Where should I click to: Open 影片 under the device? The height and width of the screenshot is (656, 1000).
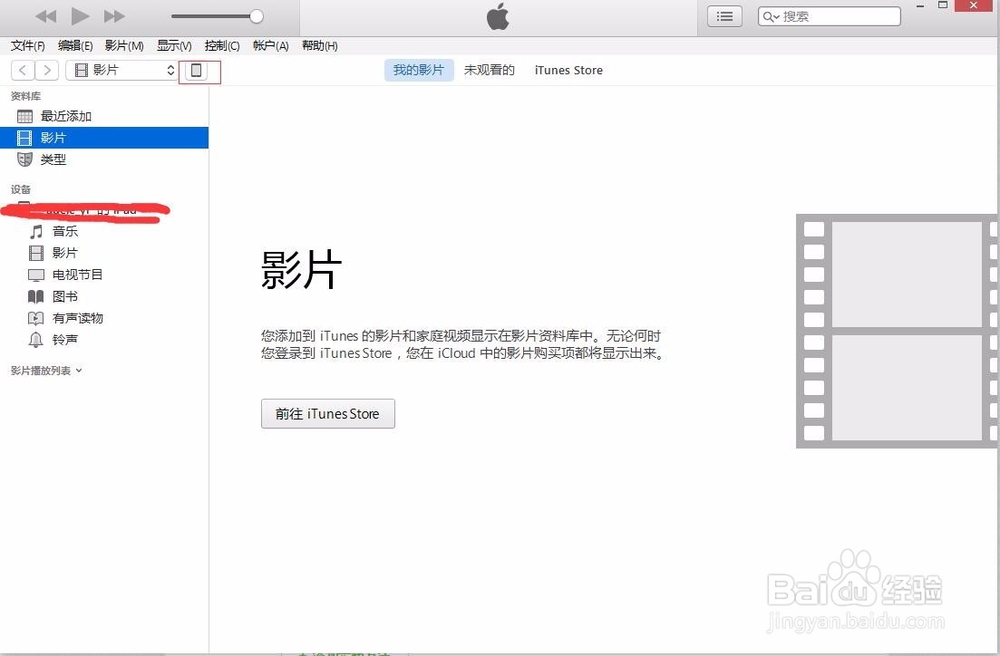65,253
